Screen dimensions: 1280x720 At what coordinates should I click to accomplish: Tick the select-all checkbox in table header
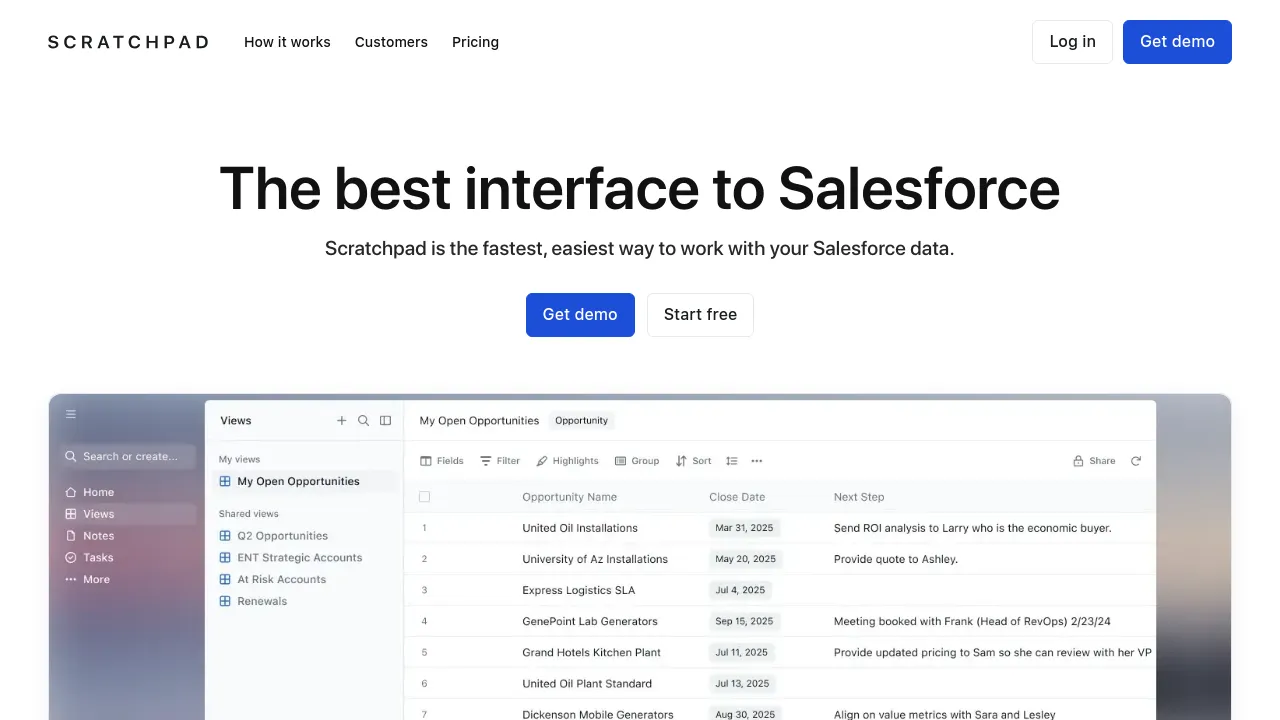[x=424, y=497]
